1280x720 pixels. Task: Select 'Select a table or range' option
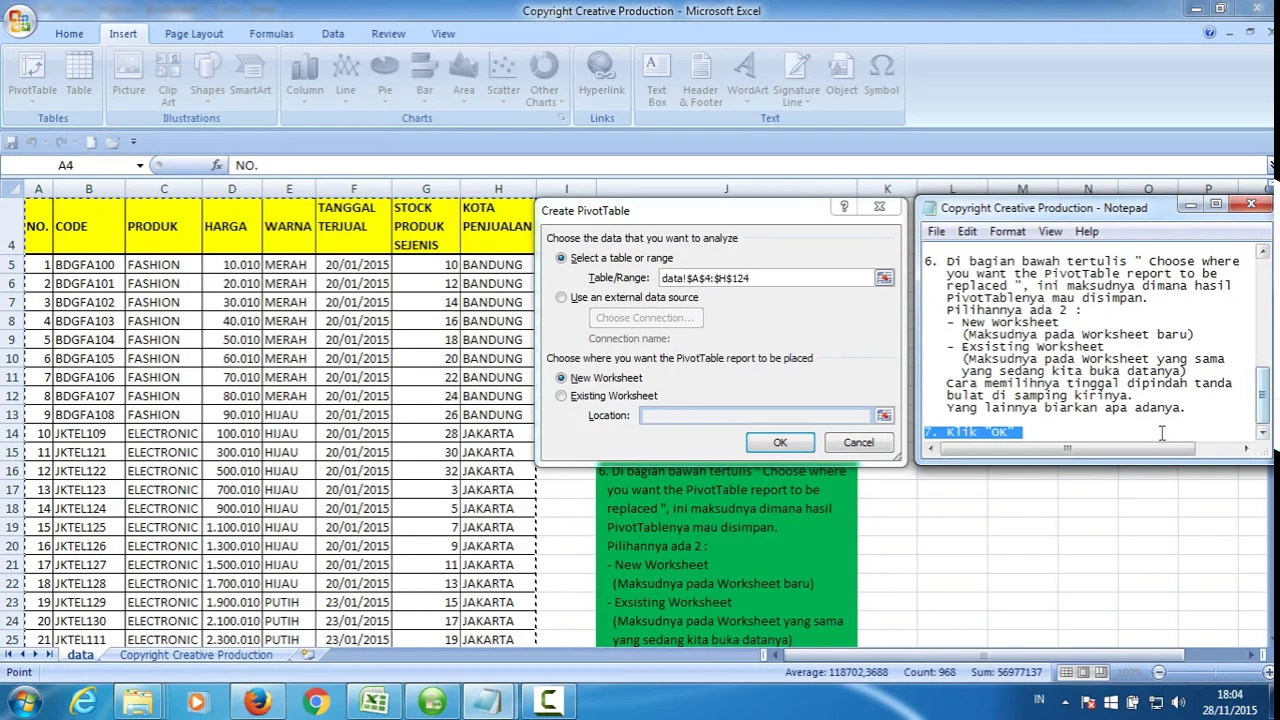point(561,258)
